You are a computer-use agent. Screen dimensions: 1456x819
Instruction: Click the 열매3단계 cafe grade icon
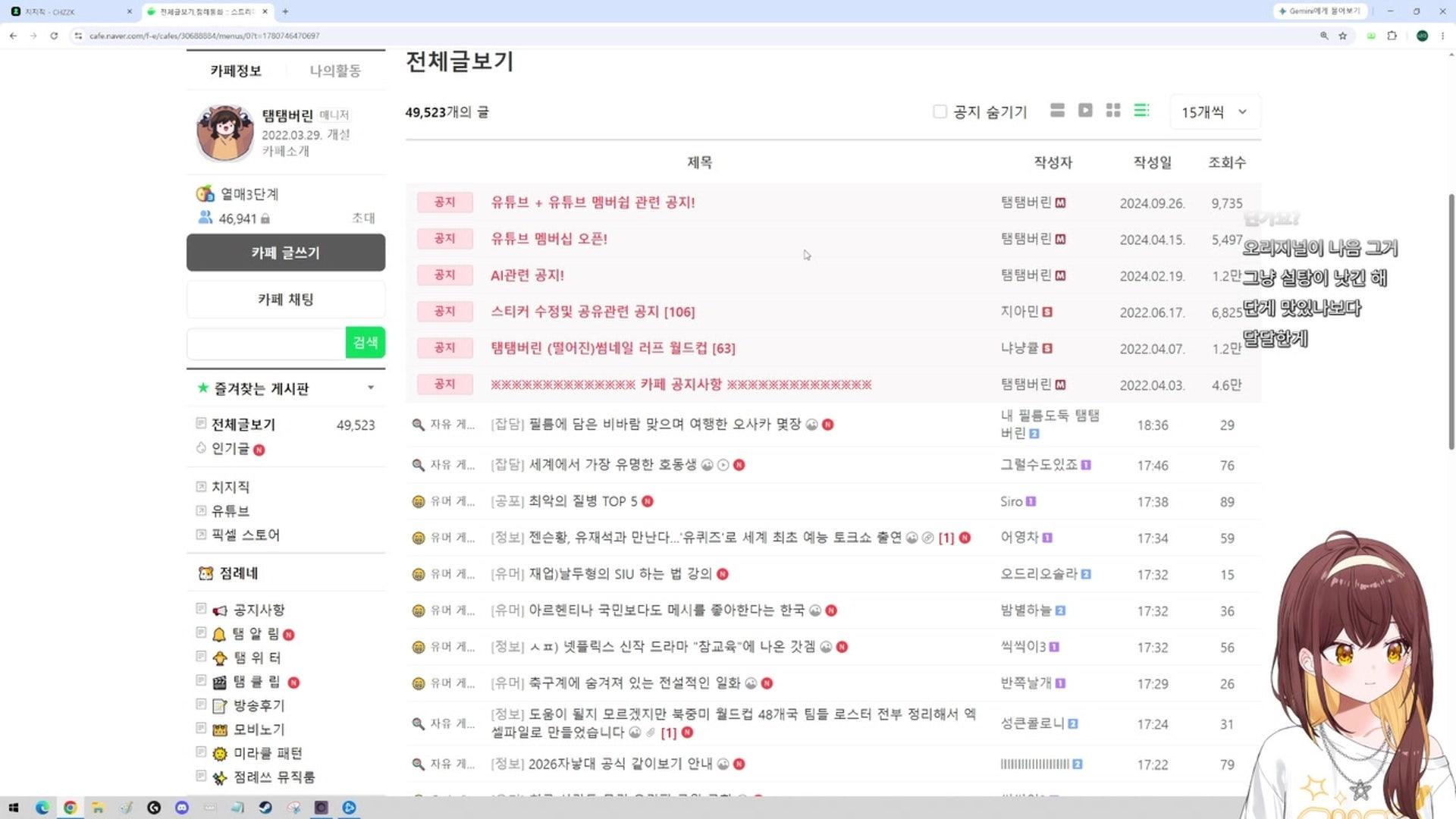[205, 194]
